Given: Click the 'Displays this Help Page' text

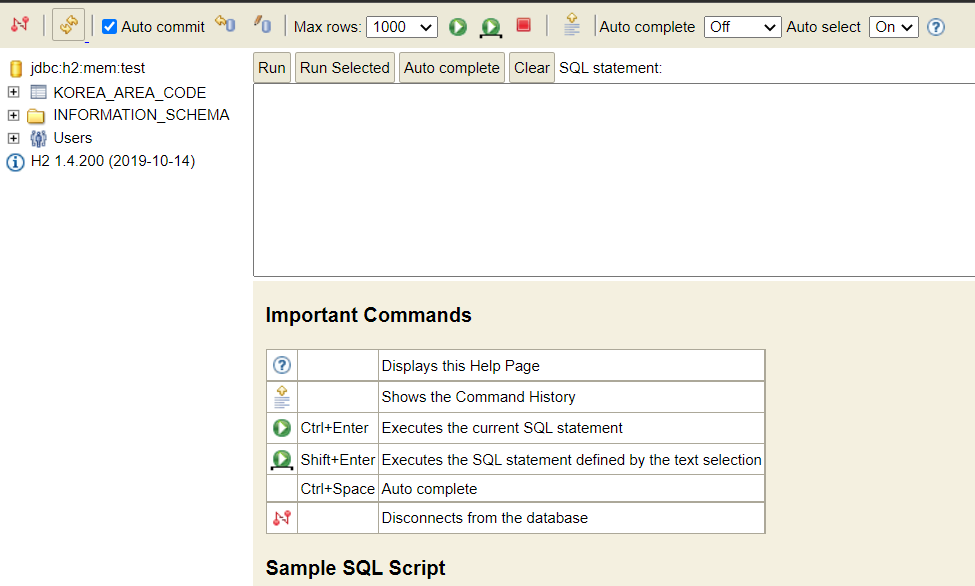Looking at the screenshot, I should (x=461, y=366).
